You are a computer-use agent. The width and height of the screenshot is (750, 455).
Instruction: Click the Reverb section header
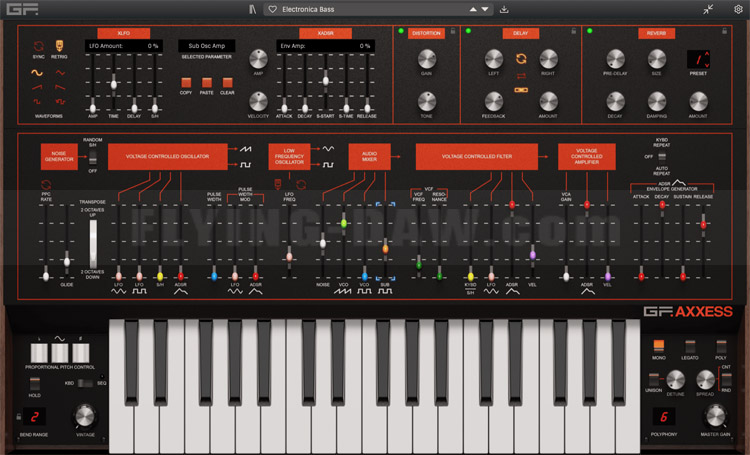pyautogui.click(x=656, y=33)
